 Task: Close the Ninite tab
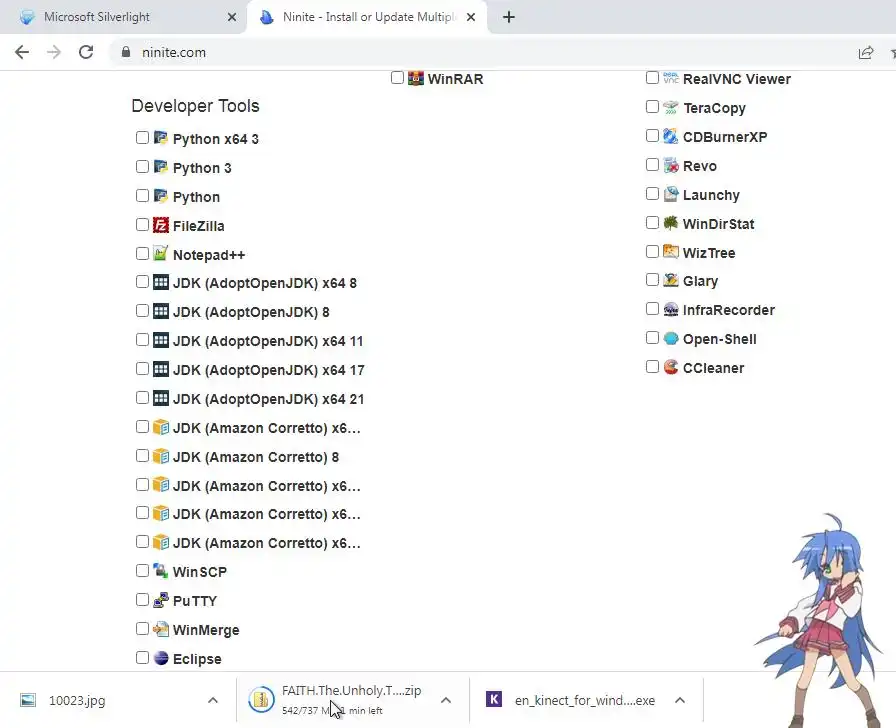point(471,17)
